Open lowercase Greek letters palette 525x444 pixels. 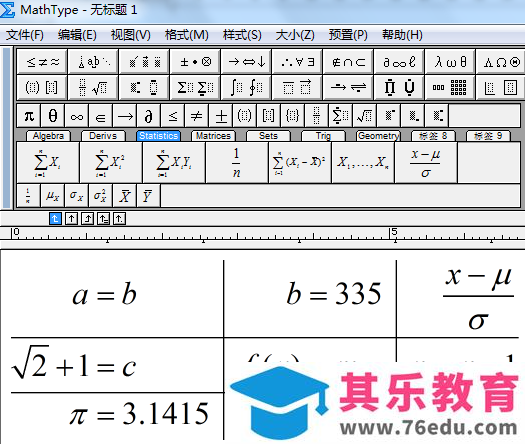[x=450, y=62]
